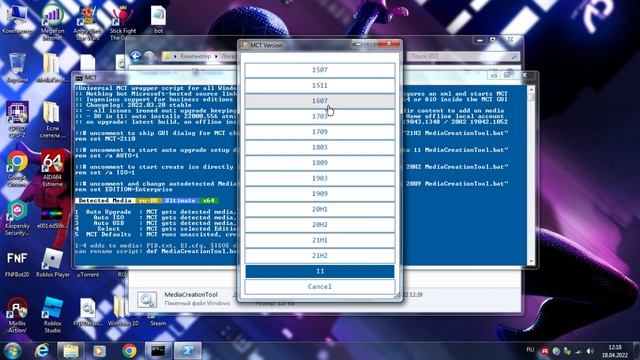Open Roblox Player desktop shortcut

tap(52, 263)
